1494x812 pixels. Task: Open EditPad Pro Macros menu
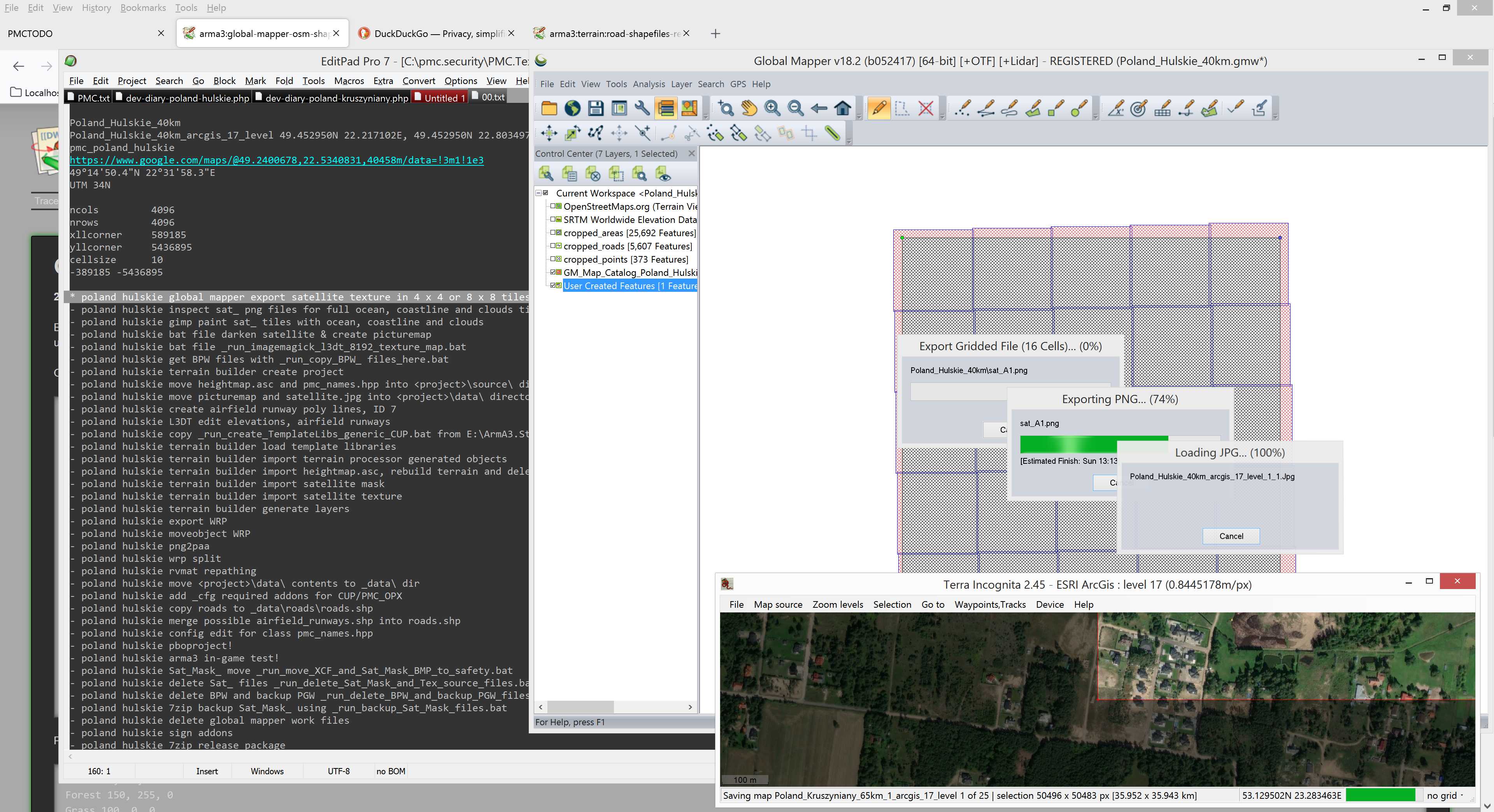(349, 81)
